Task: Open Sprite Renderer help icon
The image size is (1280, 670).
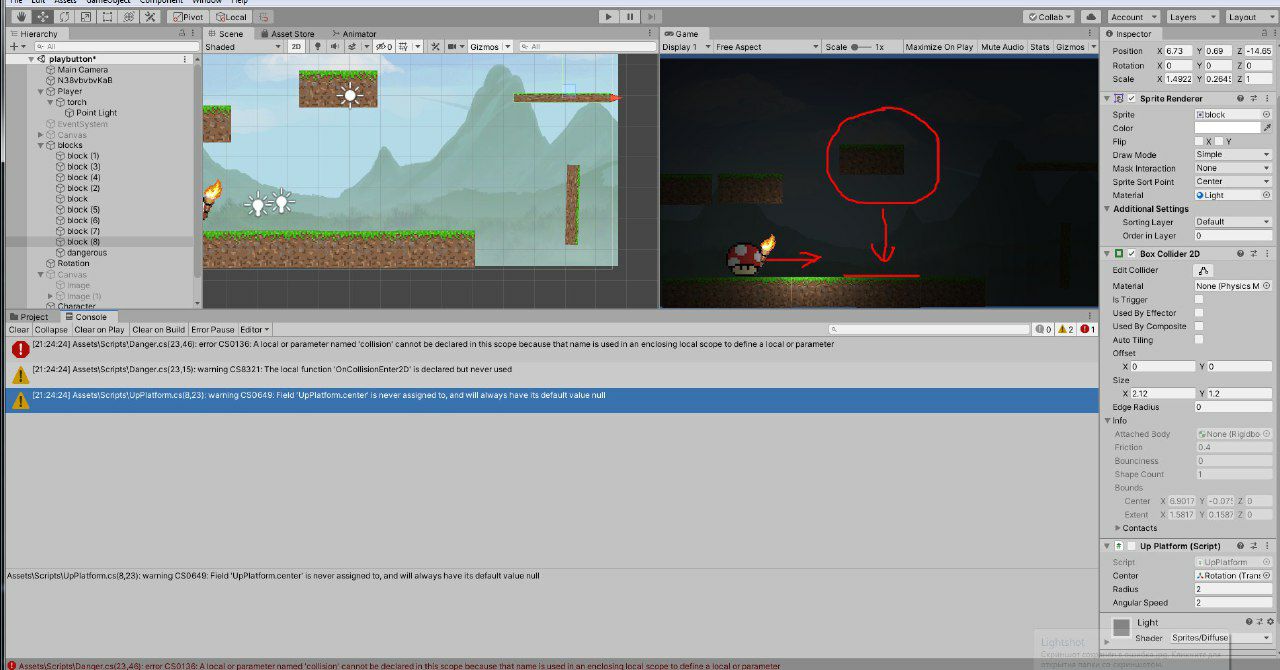Action: (x=1240, y=99)
